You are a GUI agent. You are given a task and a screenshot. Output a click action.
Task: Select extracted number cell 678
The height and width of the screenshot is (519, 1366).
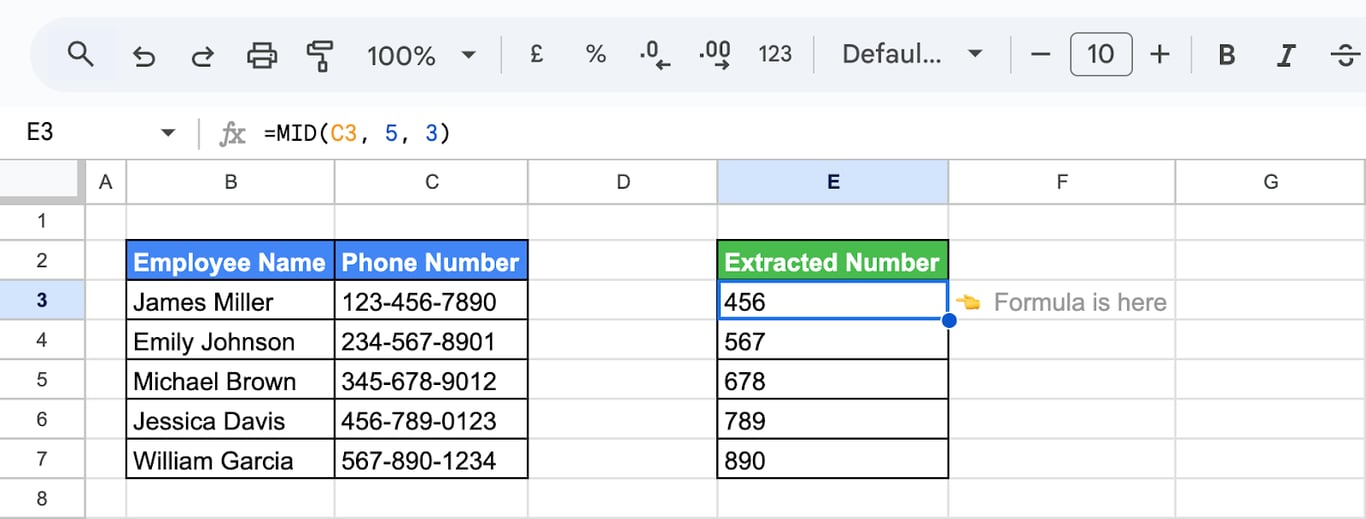pos(833,381)
